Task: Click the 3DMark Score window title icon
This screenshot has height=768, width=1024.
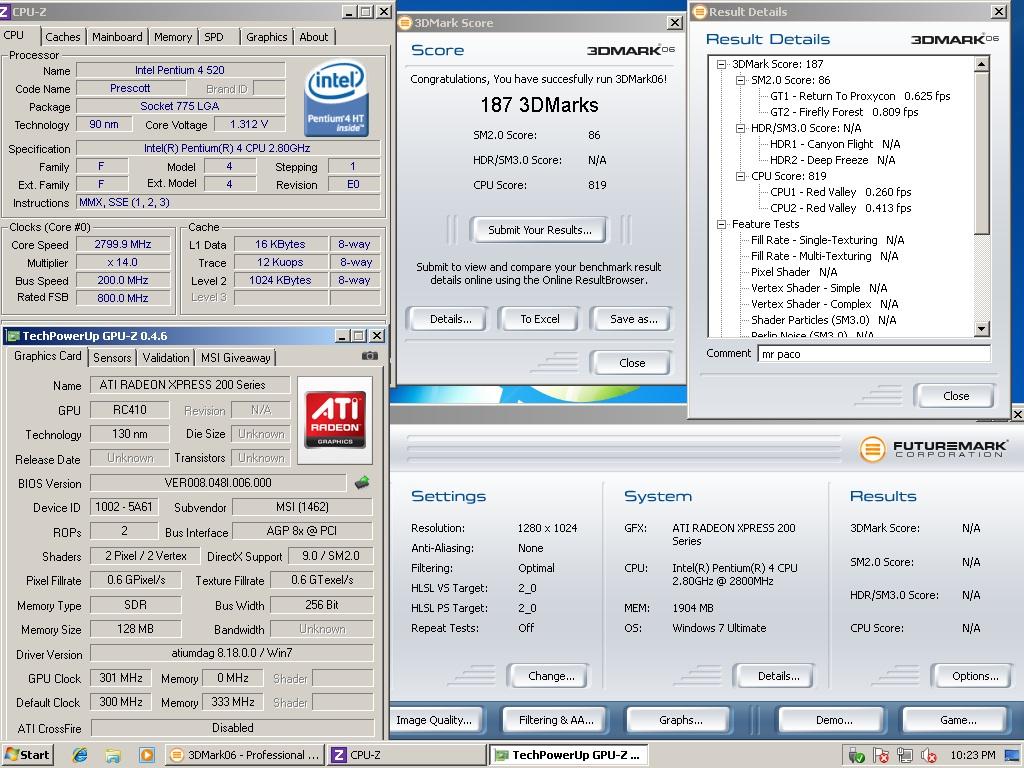Action: (x=405, y=23)
